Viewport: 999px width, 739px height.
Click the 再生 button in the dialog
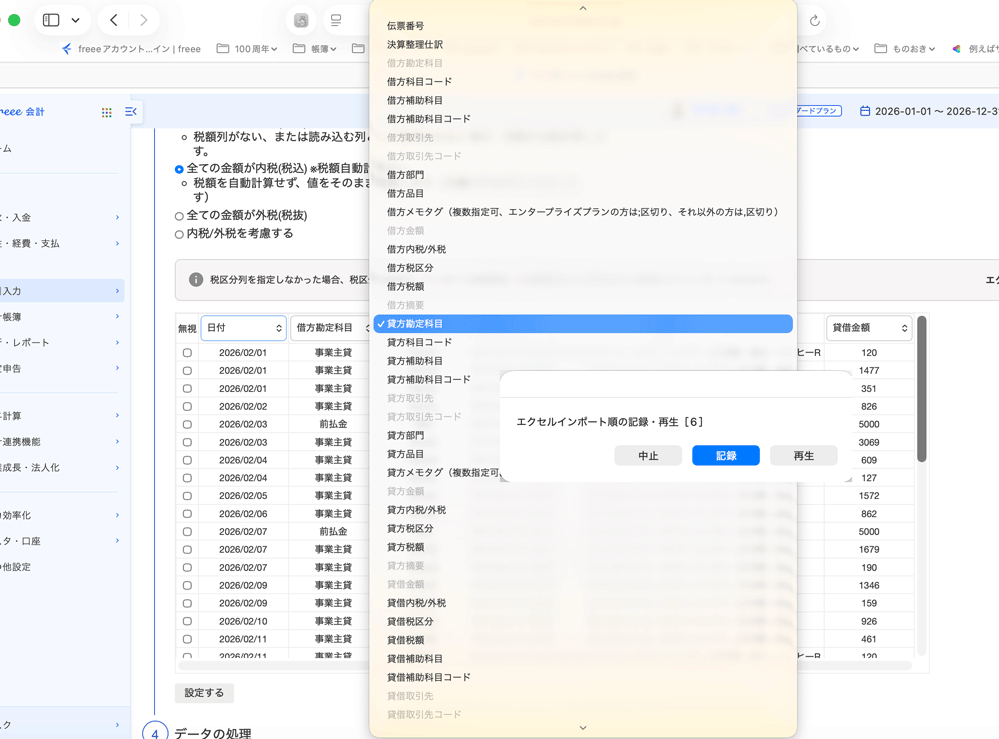pyautogui.click(x=803, y=456)
